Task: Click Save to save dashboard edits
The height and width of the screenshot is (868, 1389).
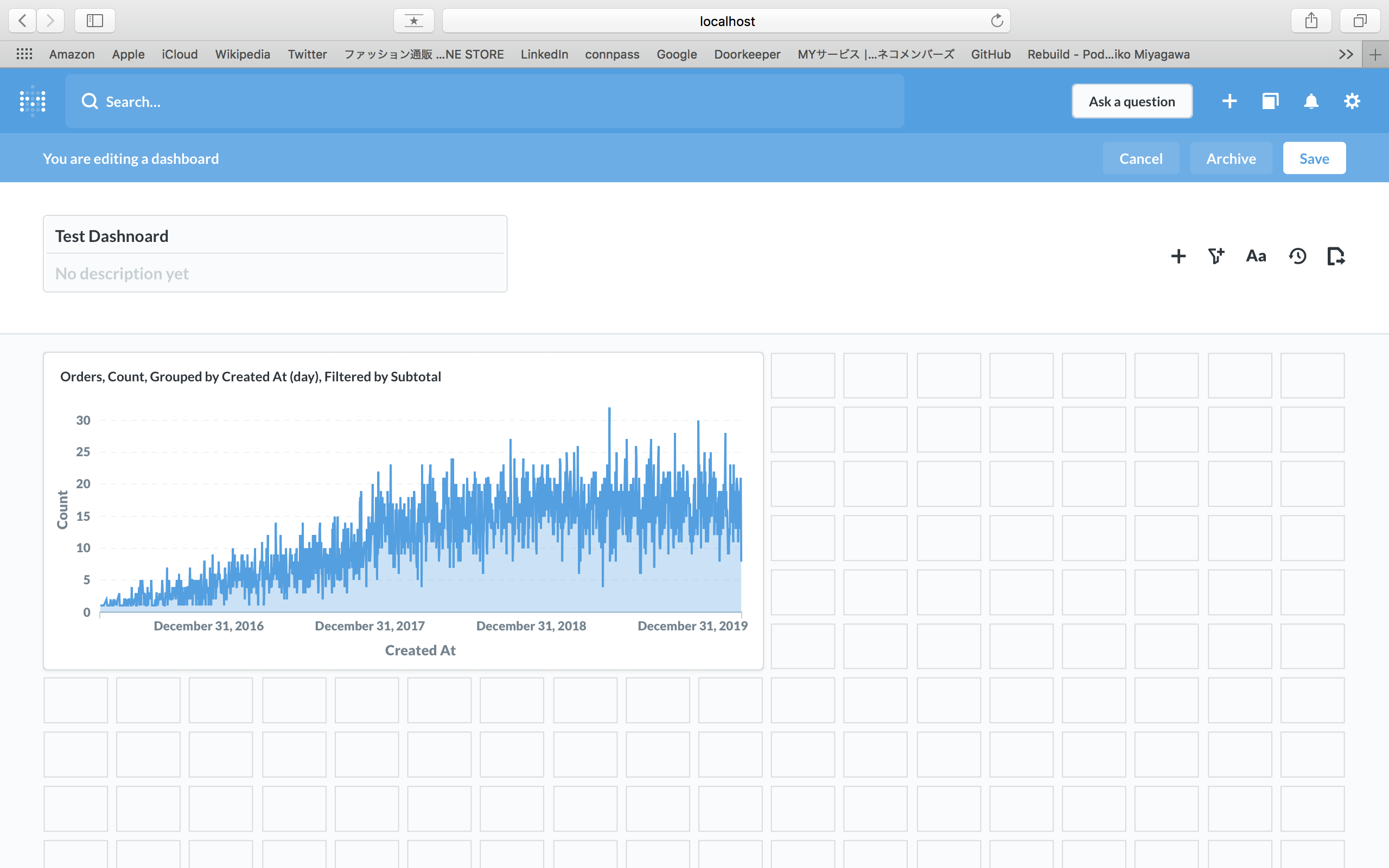Action: pyautogui.click(x=1314, y=158)
